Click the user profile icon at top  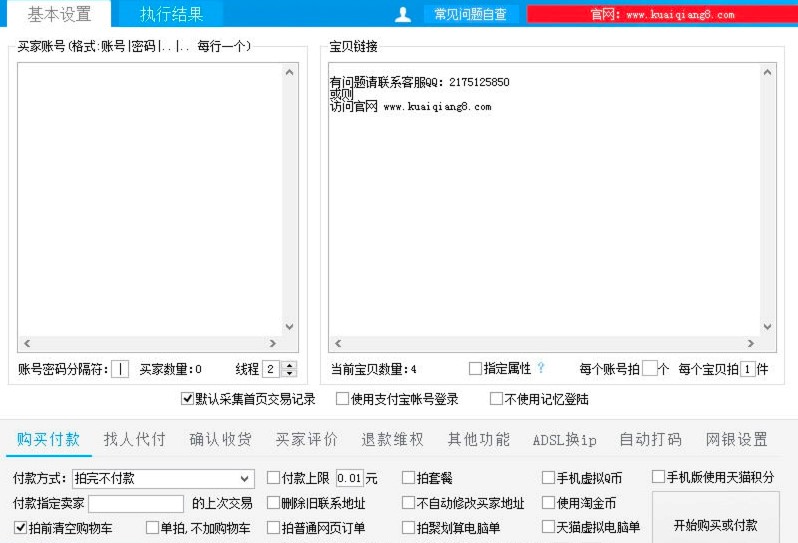click(403, 14)
